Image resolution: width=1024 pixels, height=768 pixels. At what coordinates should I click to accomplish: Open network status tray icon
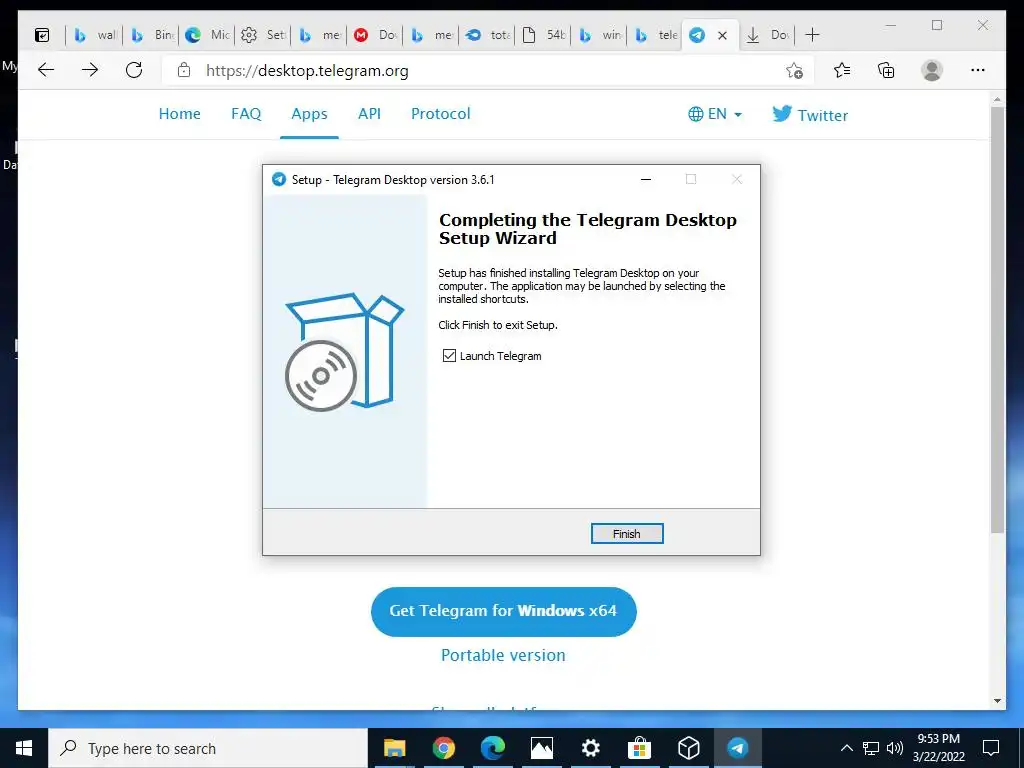[x=871, y=748]
